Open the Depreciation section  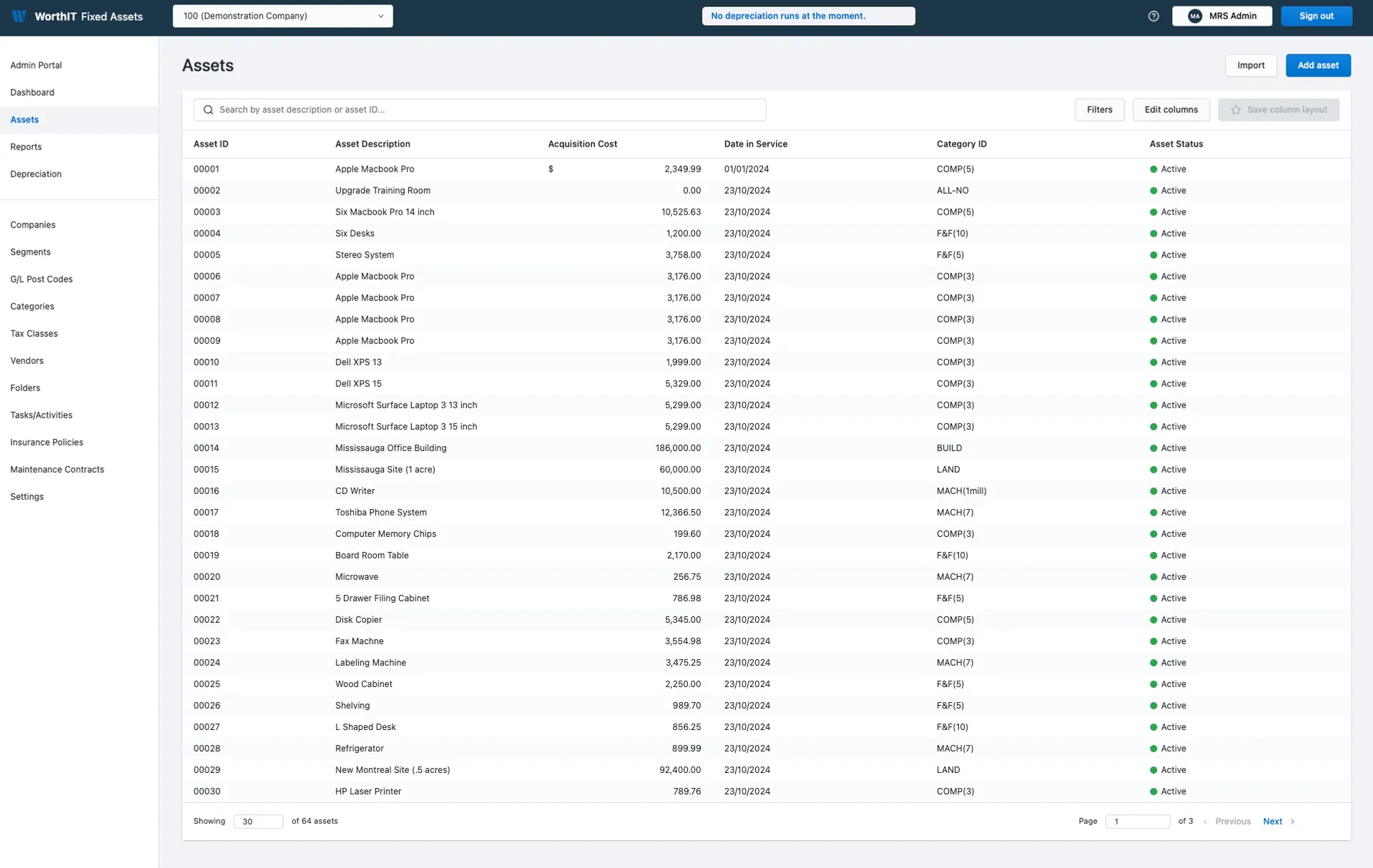[36, 174]
